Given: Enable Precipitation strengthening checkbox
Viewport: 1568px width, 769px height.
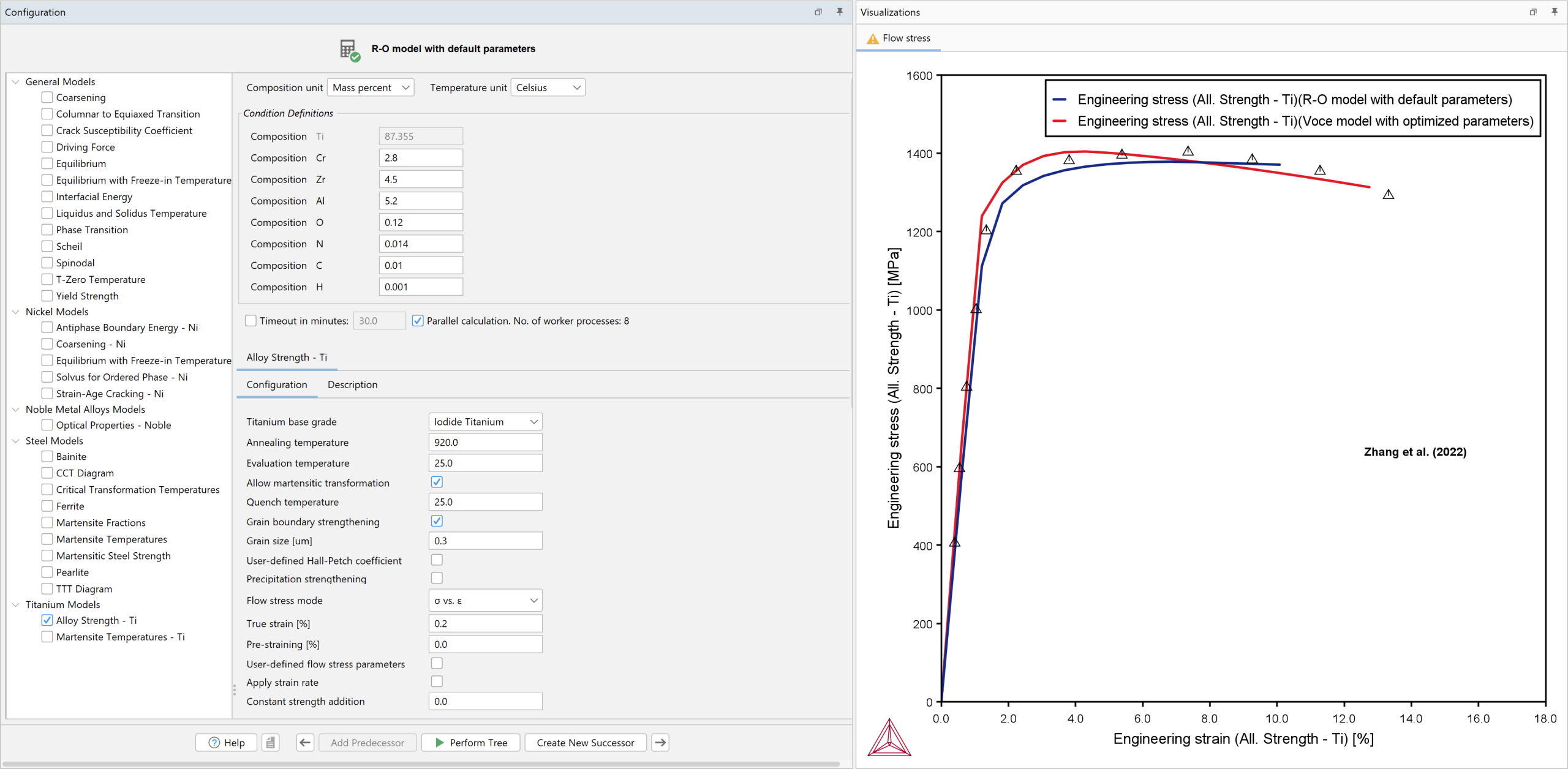Looking at the screenshot, I should [437, 578].
